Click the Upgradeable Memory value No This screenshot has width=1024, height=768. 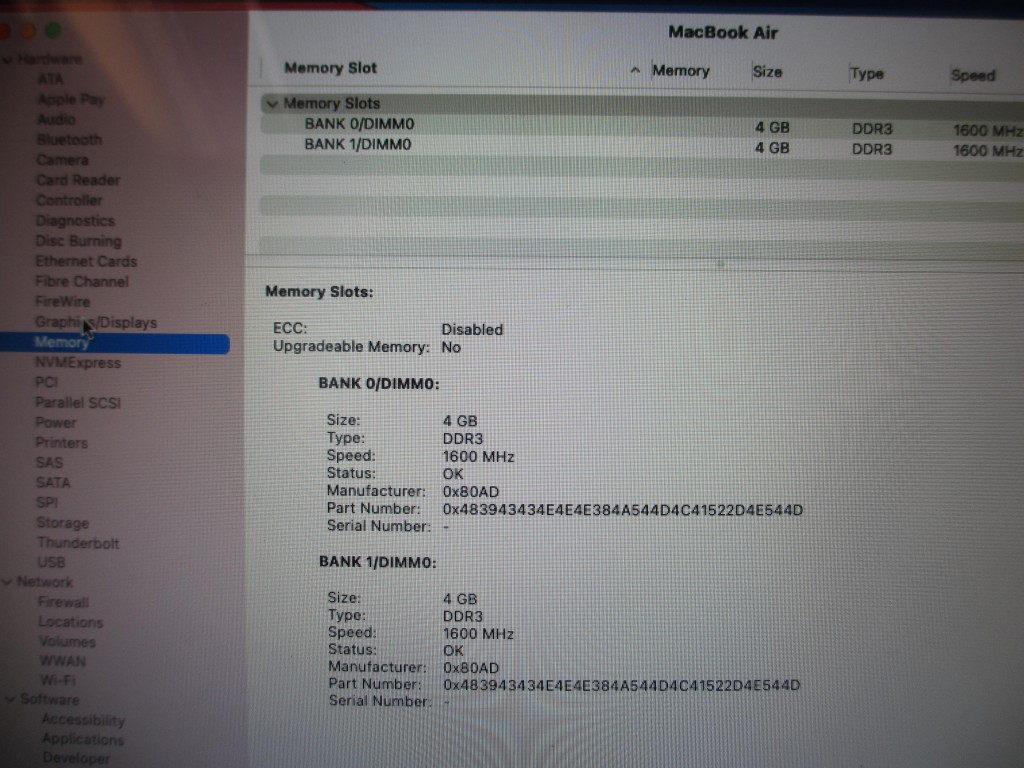point(451,347)
